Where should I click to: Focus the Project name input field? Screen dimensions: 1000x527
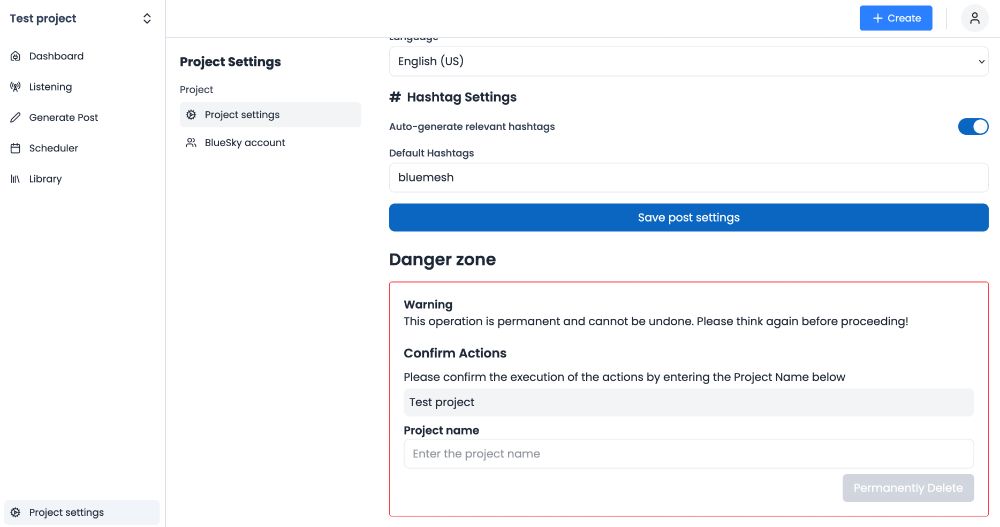point(688,454)
